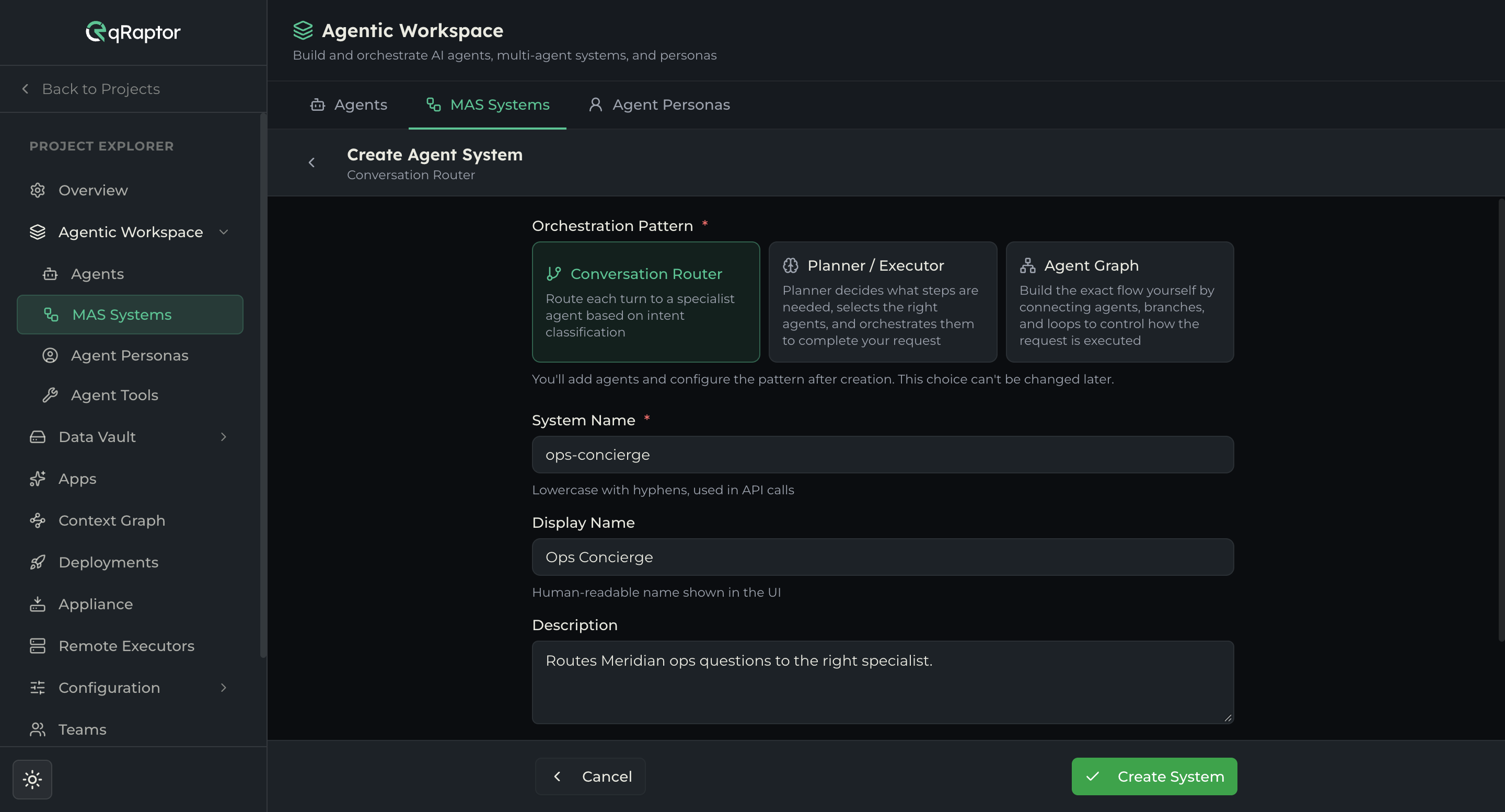Click the System Name input field
The width and height of the screenshot is (1505, 812).
click(882, 455)
